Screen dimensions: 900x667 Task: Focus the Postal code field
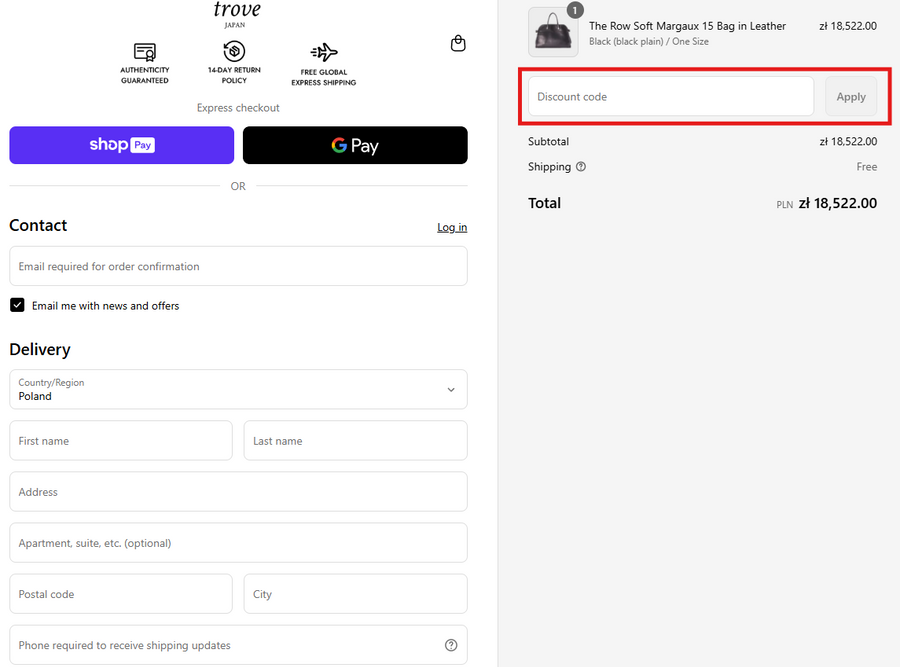click(121, 593)
